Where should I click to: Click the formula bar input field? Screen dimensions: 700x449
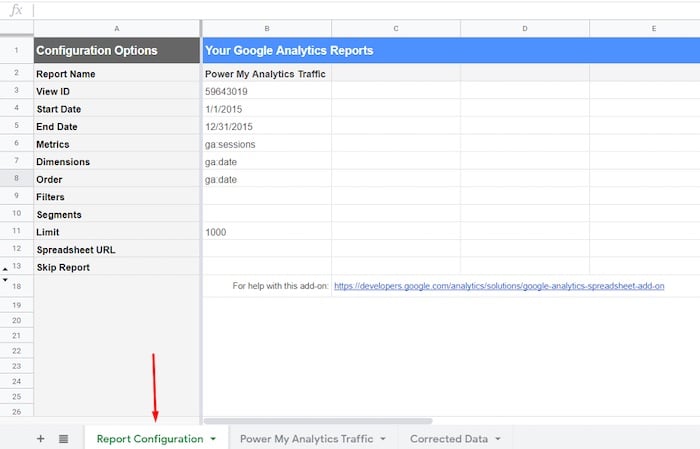[x=366, y=10]
